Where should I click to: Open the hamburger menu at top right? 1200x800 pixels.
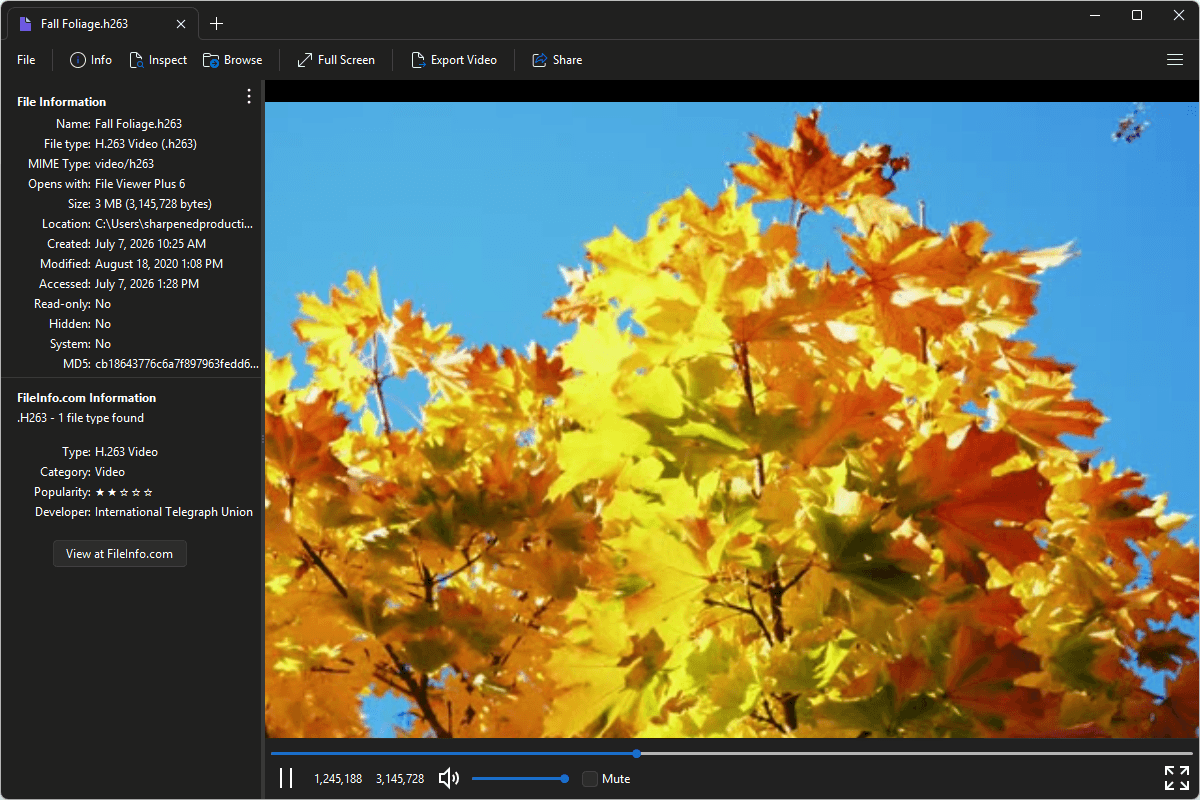[1175, 60]
